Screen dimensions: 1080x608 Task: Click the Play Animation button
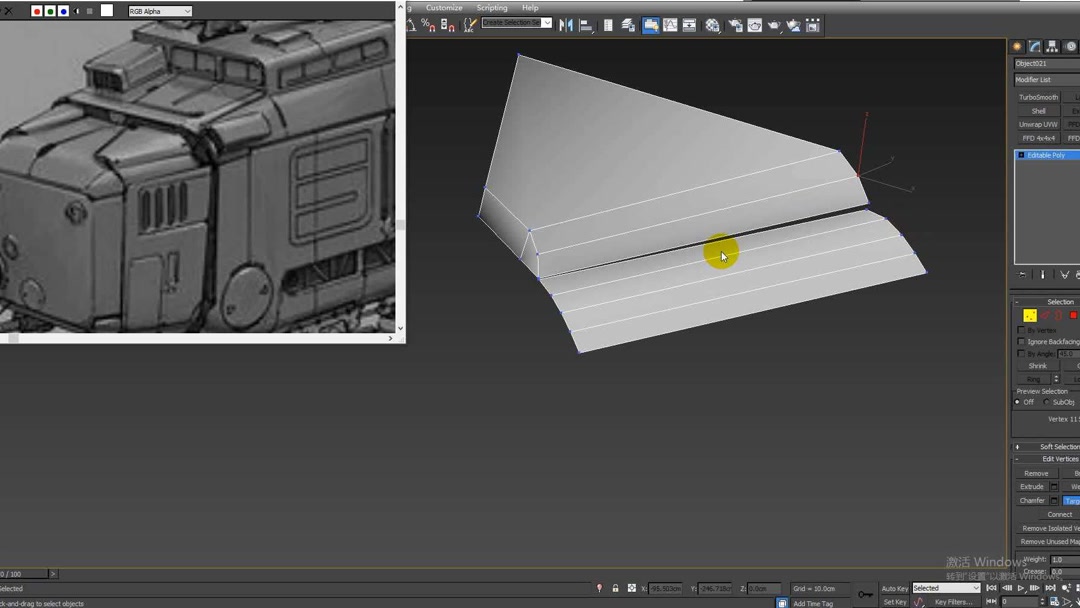click(1021, 588)
